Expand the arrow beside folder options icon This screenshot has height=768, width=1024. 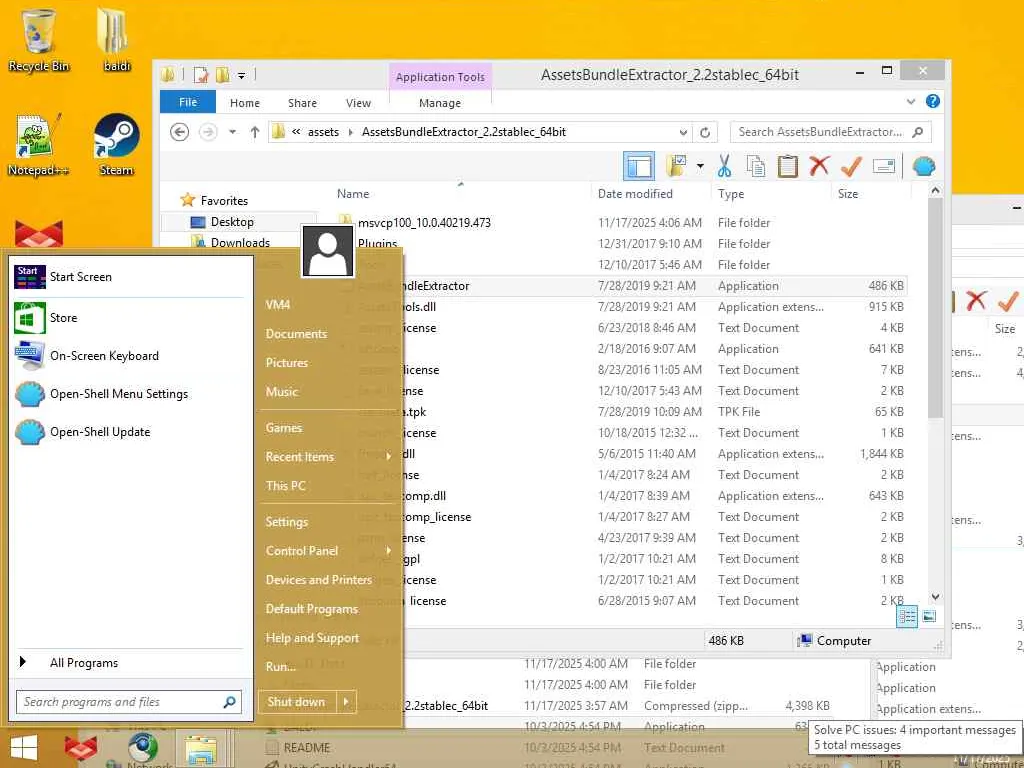(x=700, y=167)
